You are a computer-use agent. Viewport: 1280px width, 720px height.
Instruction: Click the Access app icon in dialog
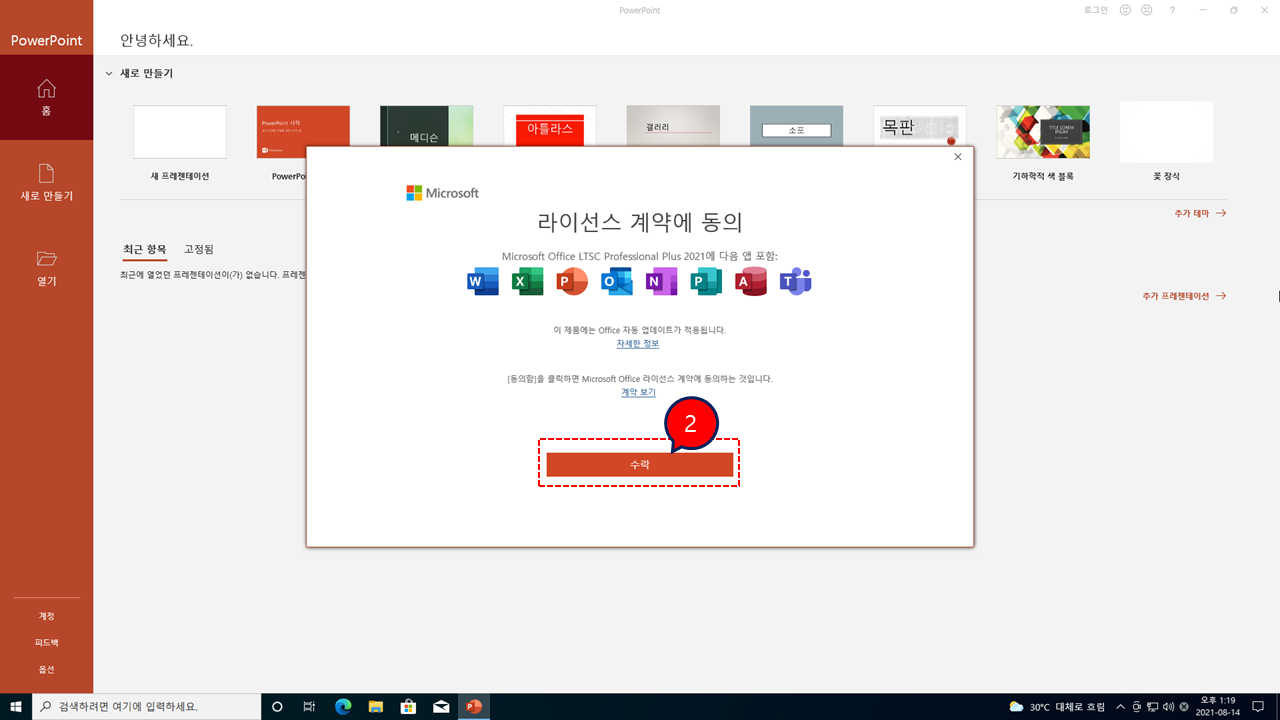pos(751,282)
